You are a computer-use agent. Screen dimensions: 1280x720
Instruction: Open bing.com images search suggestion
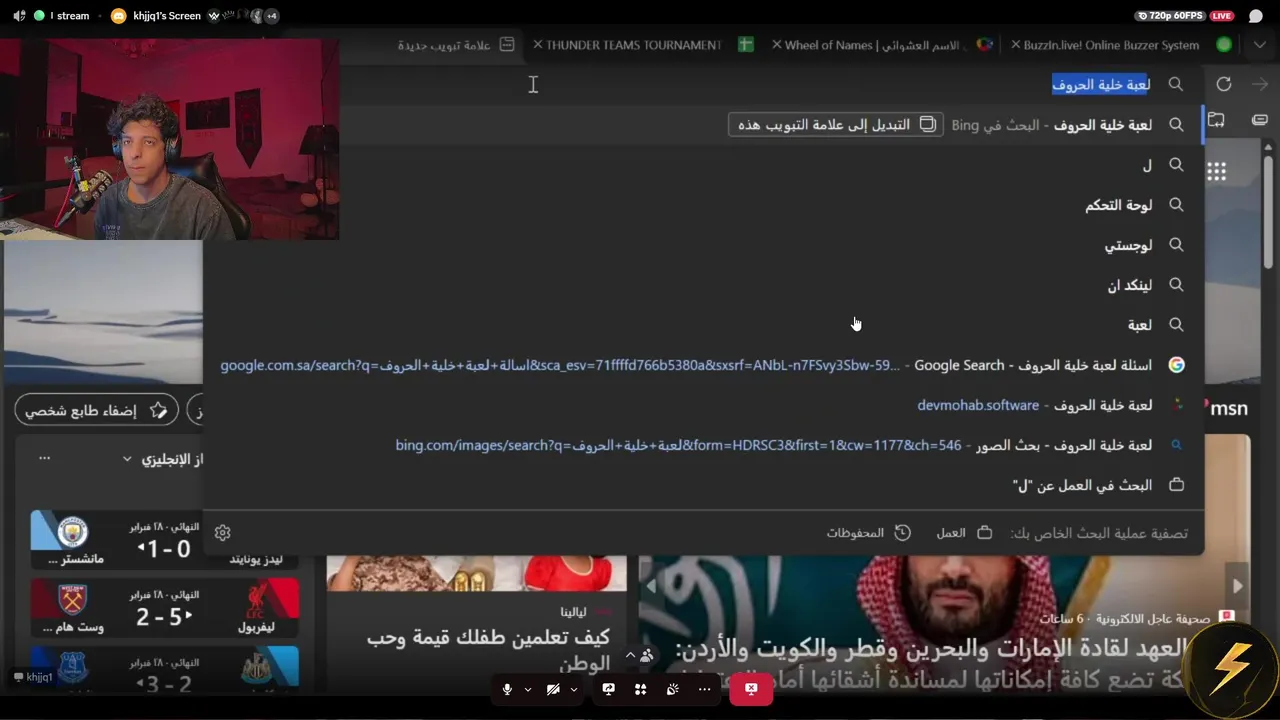pyautogui.click(x=703, y=445)
